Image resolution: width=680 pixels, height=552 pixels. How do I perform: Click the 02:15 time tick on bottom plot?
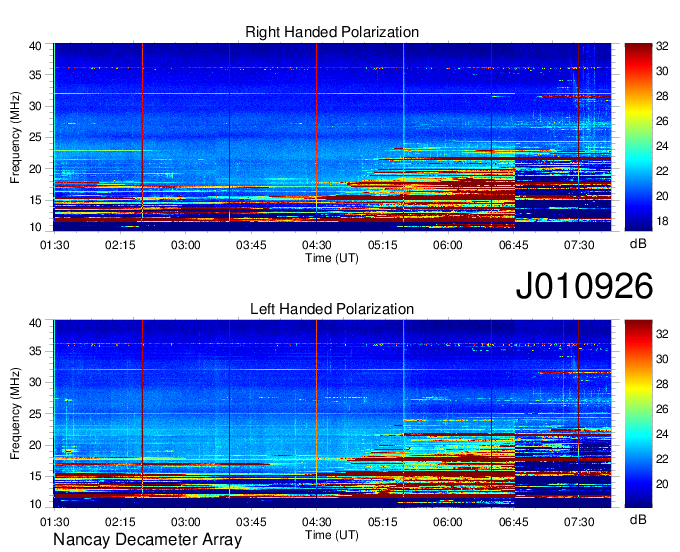(x=120, y=522)
